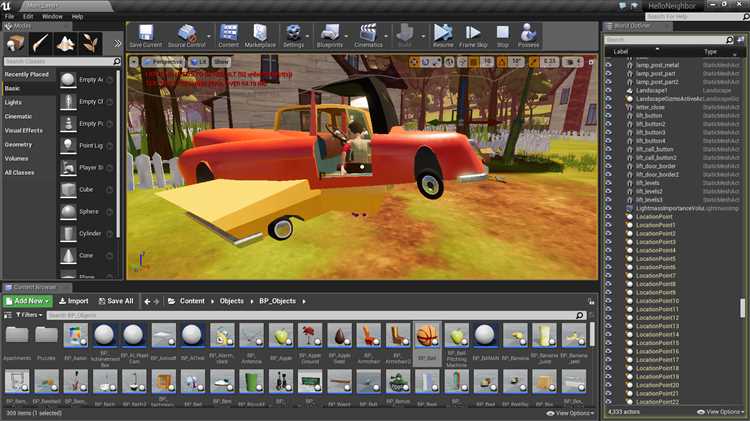Open the Show flags menu in the viewport
This screenshot has width=750, height=421.
click(221, 62)
